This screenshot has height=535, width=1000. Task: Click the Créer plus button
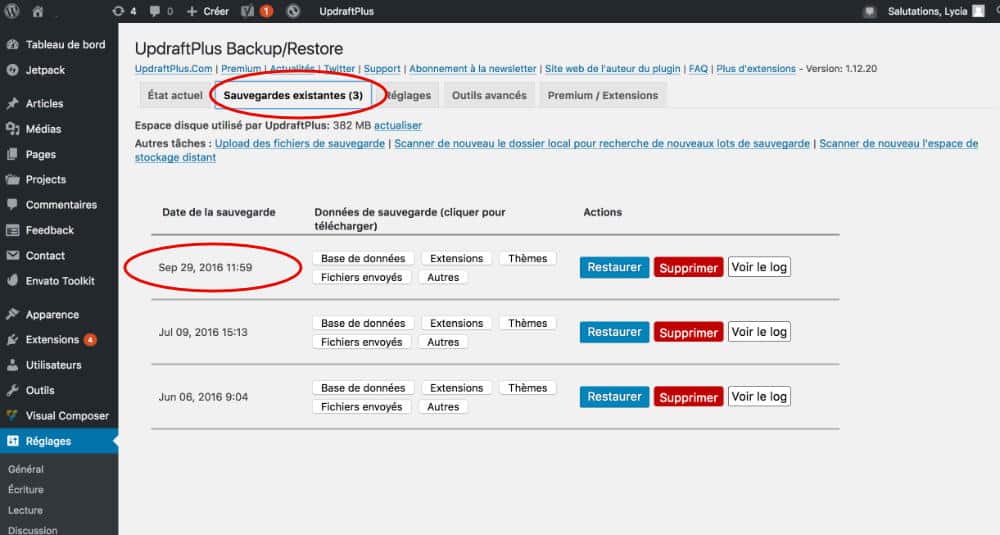pos(207,11)
